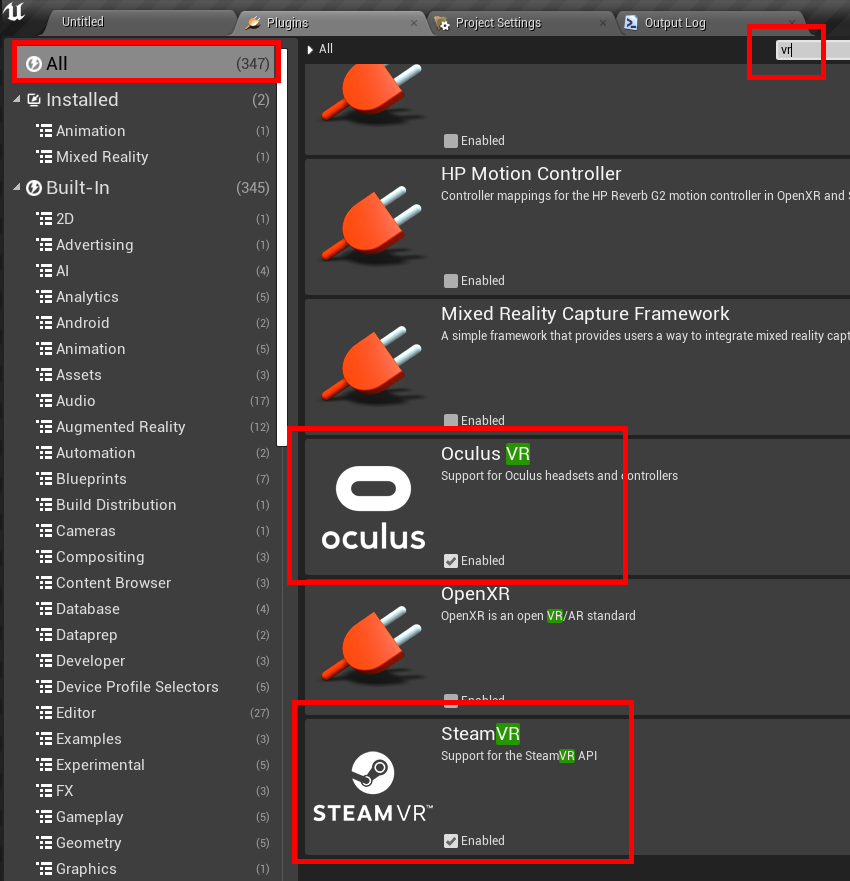850x881 pixels.
Task: Click the Oculus logo thumbnail
Action: pyautogui.click(x=373, y=507)
